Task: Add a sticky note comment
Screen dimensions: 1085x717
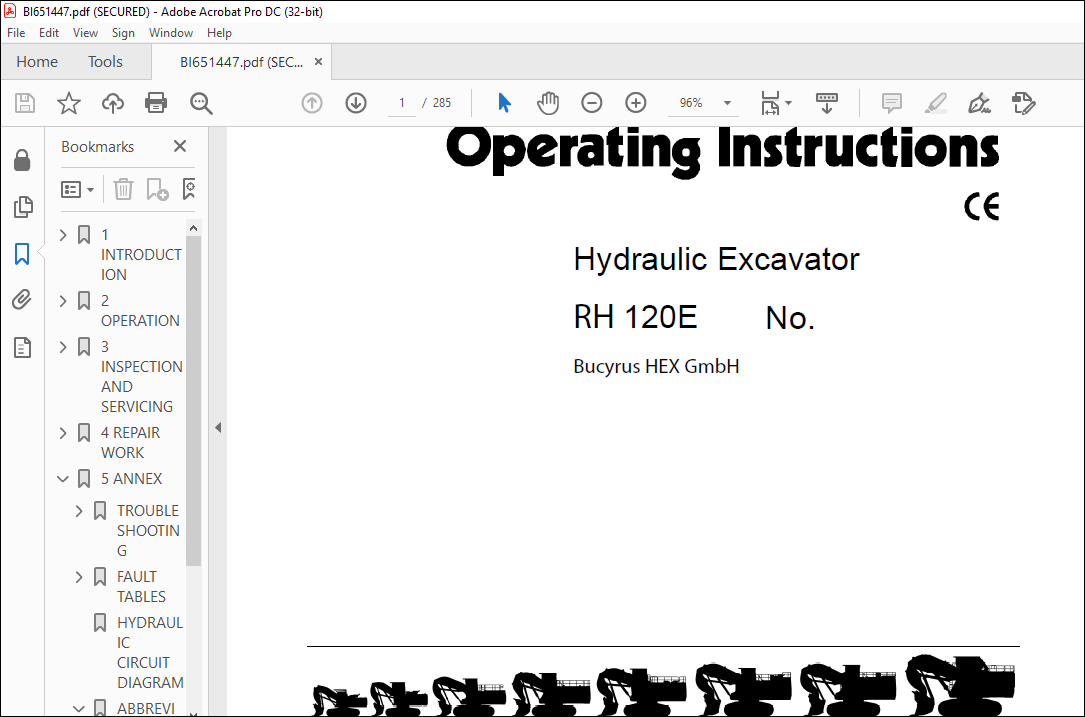Action: 891,103
